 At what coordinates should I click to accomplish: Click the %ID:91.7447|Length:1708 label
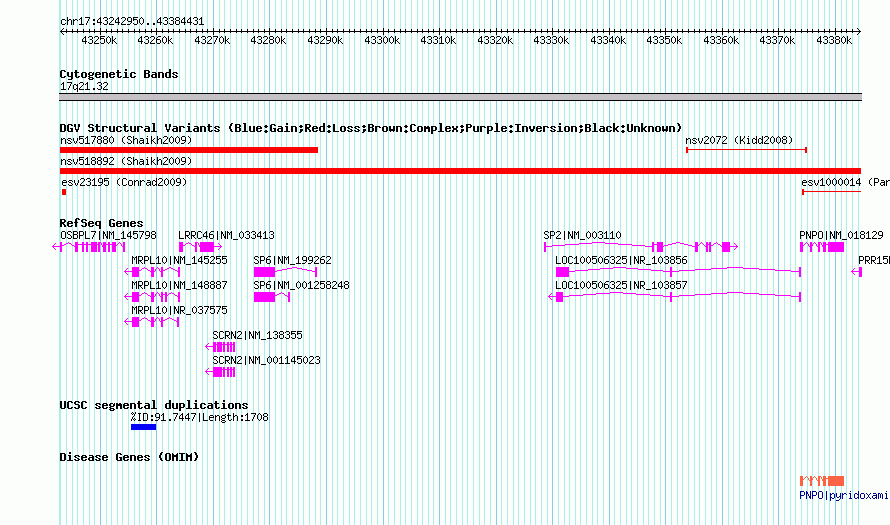tap(199, 417)
